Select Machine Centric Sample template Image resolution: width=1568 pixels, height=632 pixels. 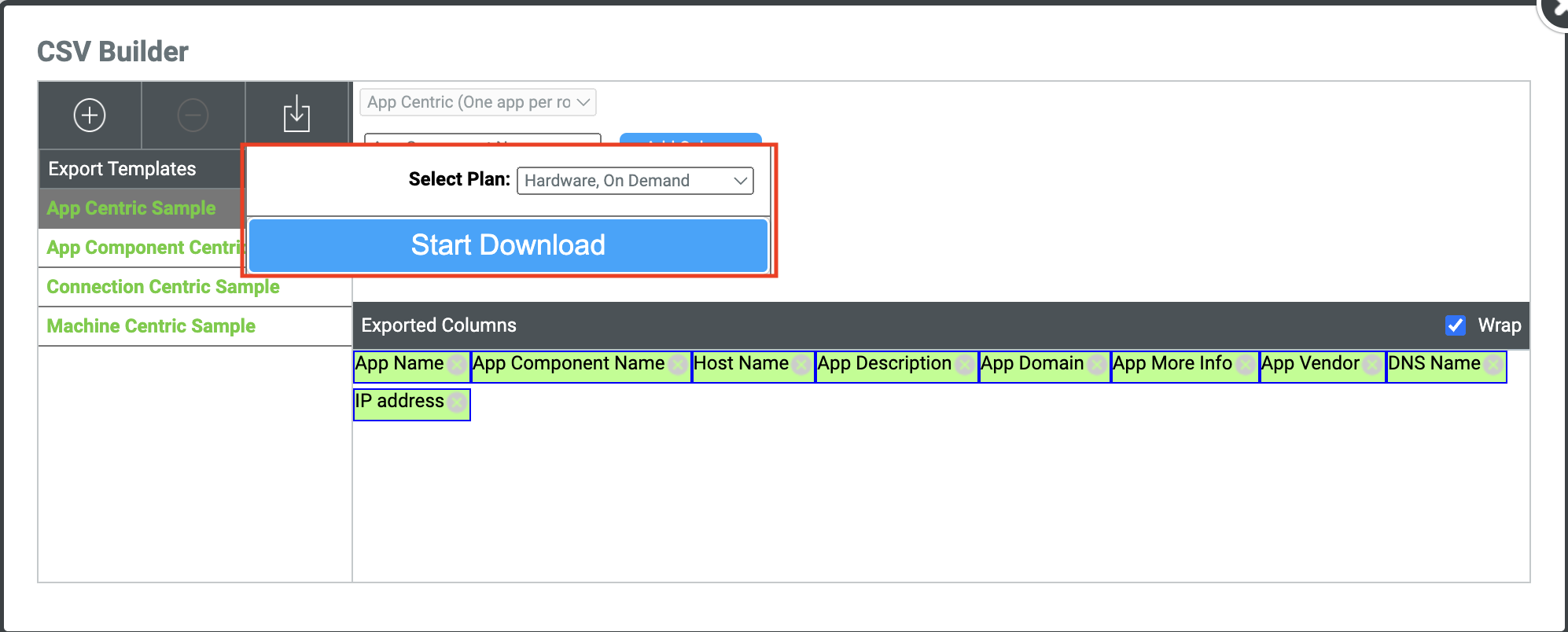[x=151, y=326]
